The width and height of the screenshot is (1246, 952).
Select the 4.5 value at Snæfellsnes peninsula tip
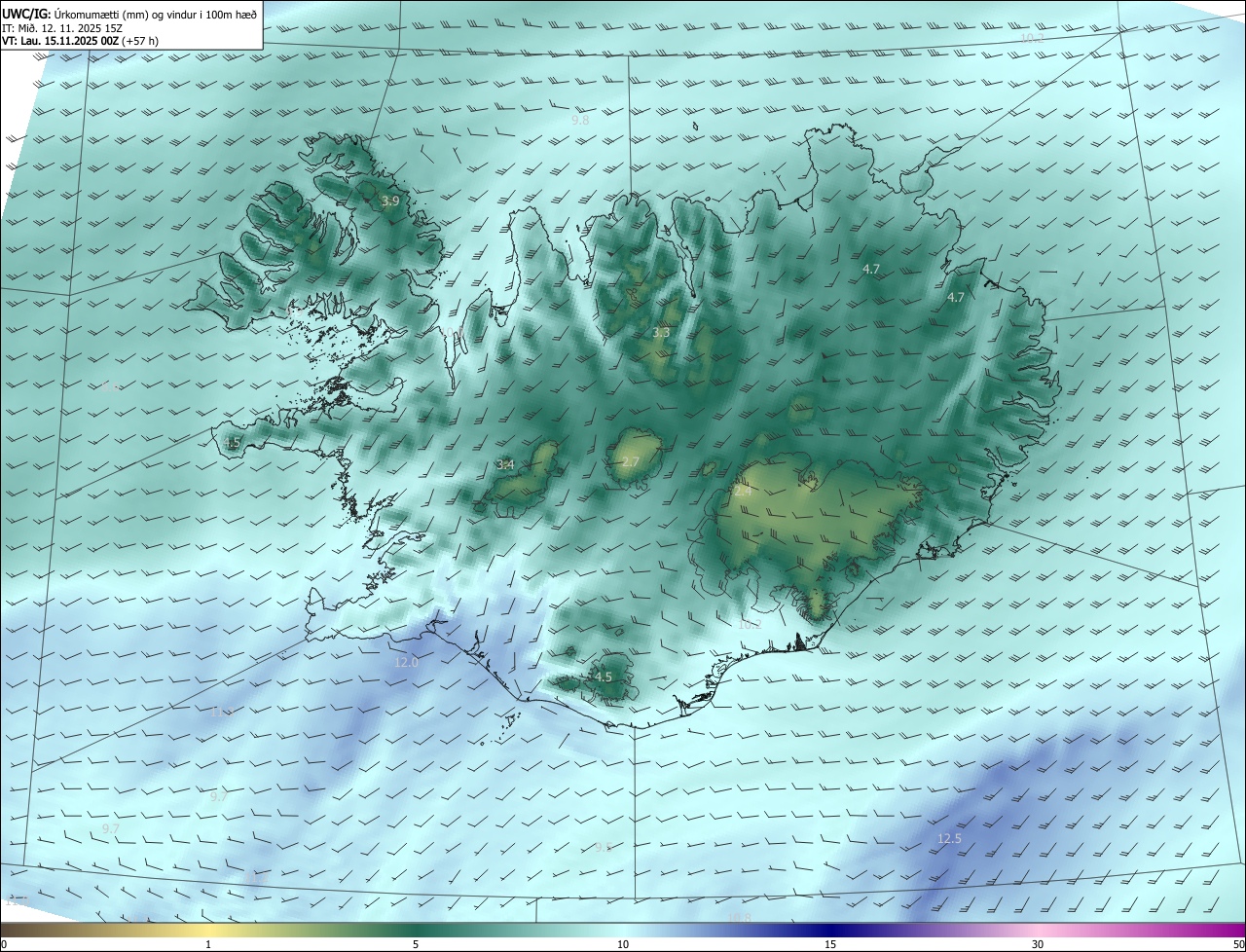click(x=232, y=443)
